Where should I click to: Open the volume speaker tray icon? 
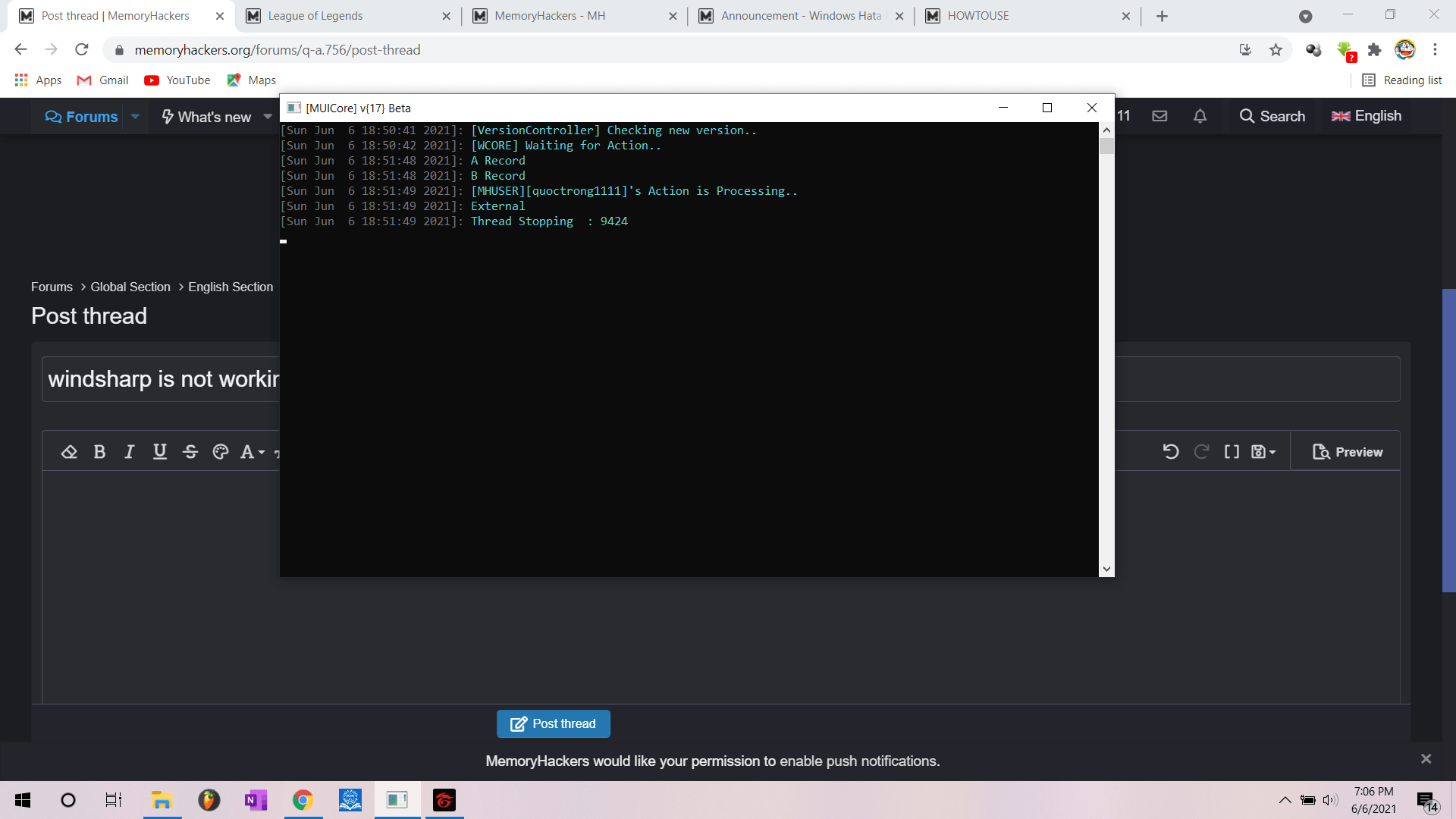tap(1330, 800)
